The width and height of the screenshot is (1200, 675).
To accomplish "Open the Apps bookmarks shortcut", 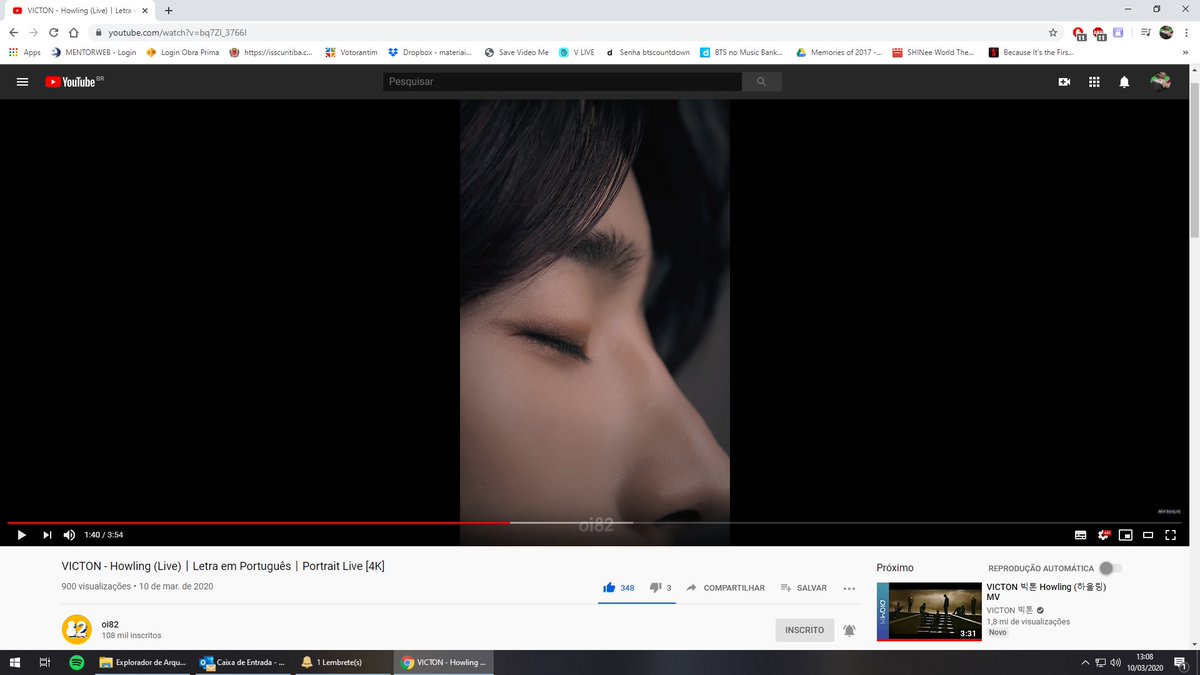I will 25,52.
